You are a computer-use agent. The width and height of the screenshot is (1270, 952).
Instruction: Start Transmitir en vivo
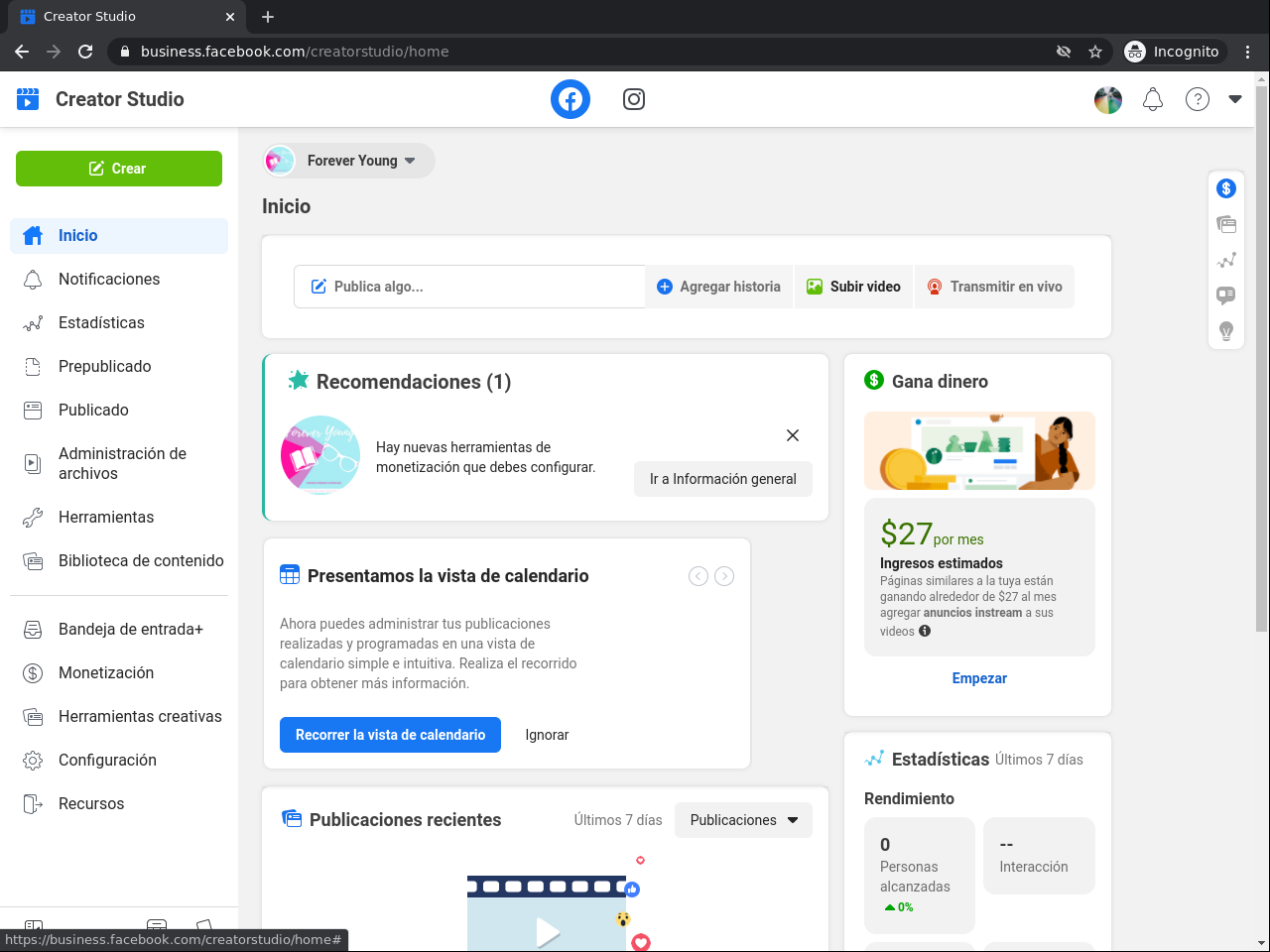coord(994,287)
